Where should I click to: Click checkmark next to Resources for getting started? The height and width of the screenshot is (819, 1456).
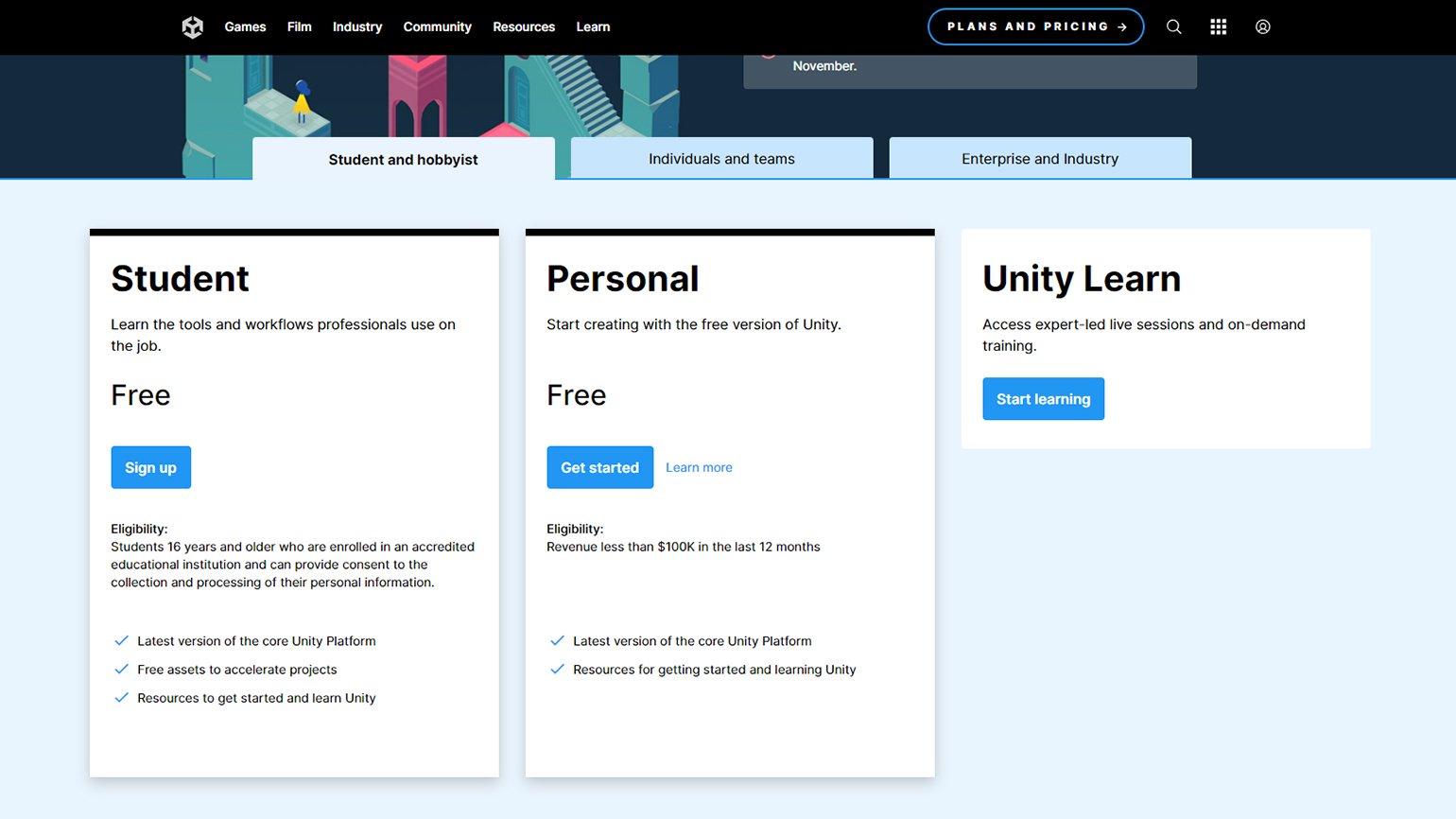click(557, 670)
